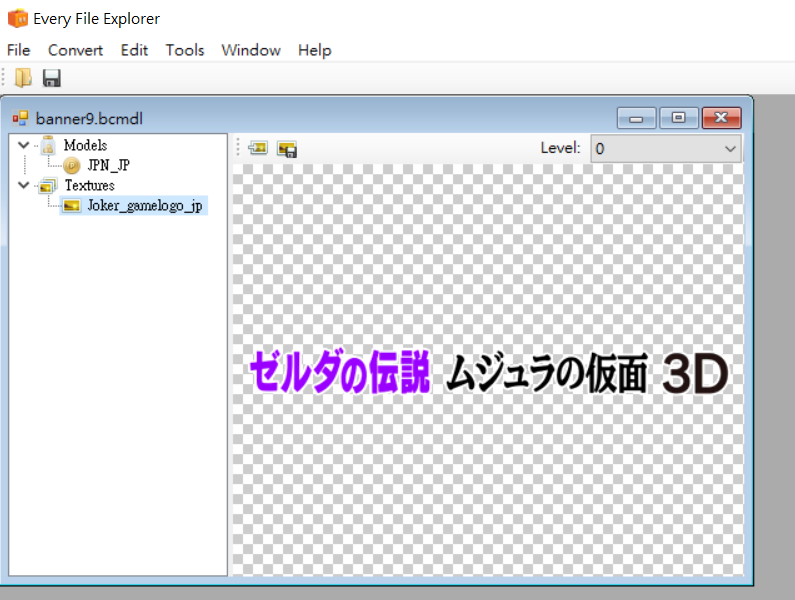This screenshot has width=795, height=600.
Task: Open the Convert menu
Action: click(75, 50)
